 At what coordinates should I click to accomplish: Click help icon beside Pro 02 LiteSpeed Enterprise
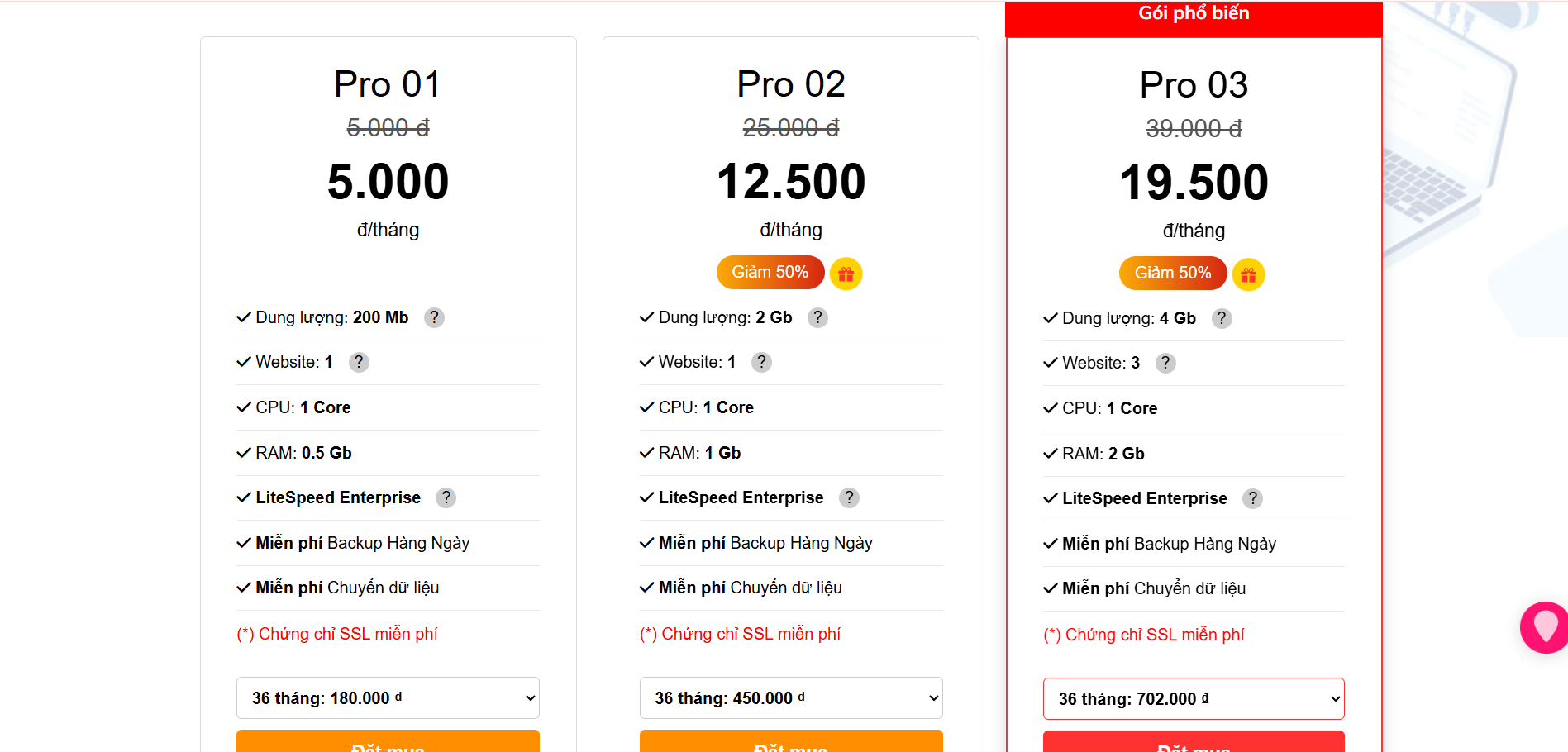[849, 497]
